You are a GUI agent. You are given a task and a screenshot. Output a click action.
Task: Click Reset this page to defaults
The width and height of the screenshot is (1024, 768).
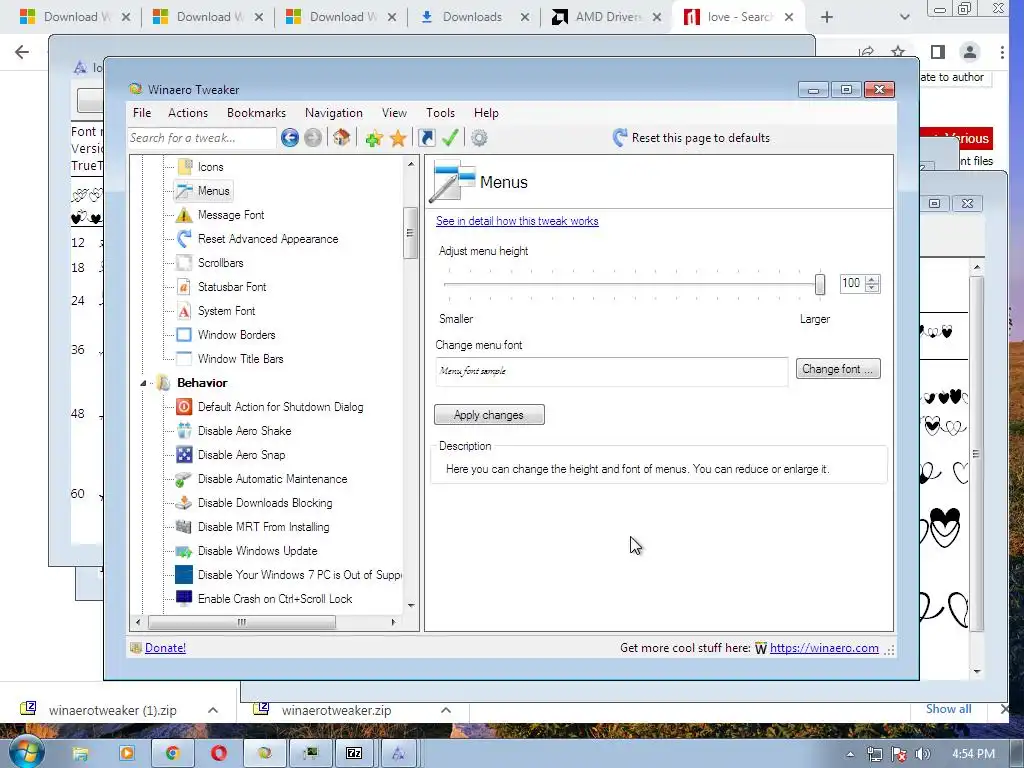[692, 138]
